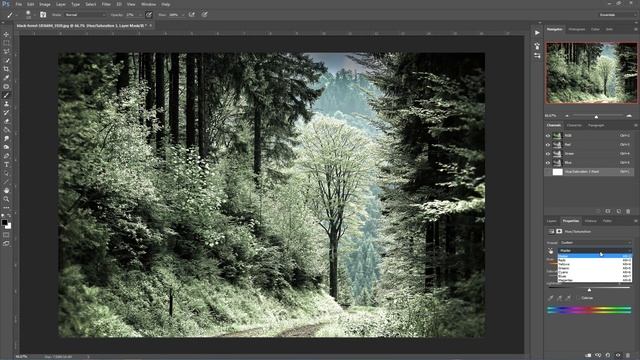Select the Pen tool
The width and height of the screenshot is (640, 360).
[x=6, y=156]
